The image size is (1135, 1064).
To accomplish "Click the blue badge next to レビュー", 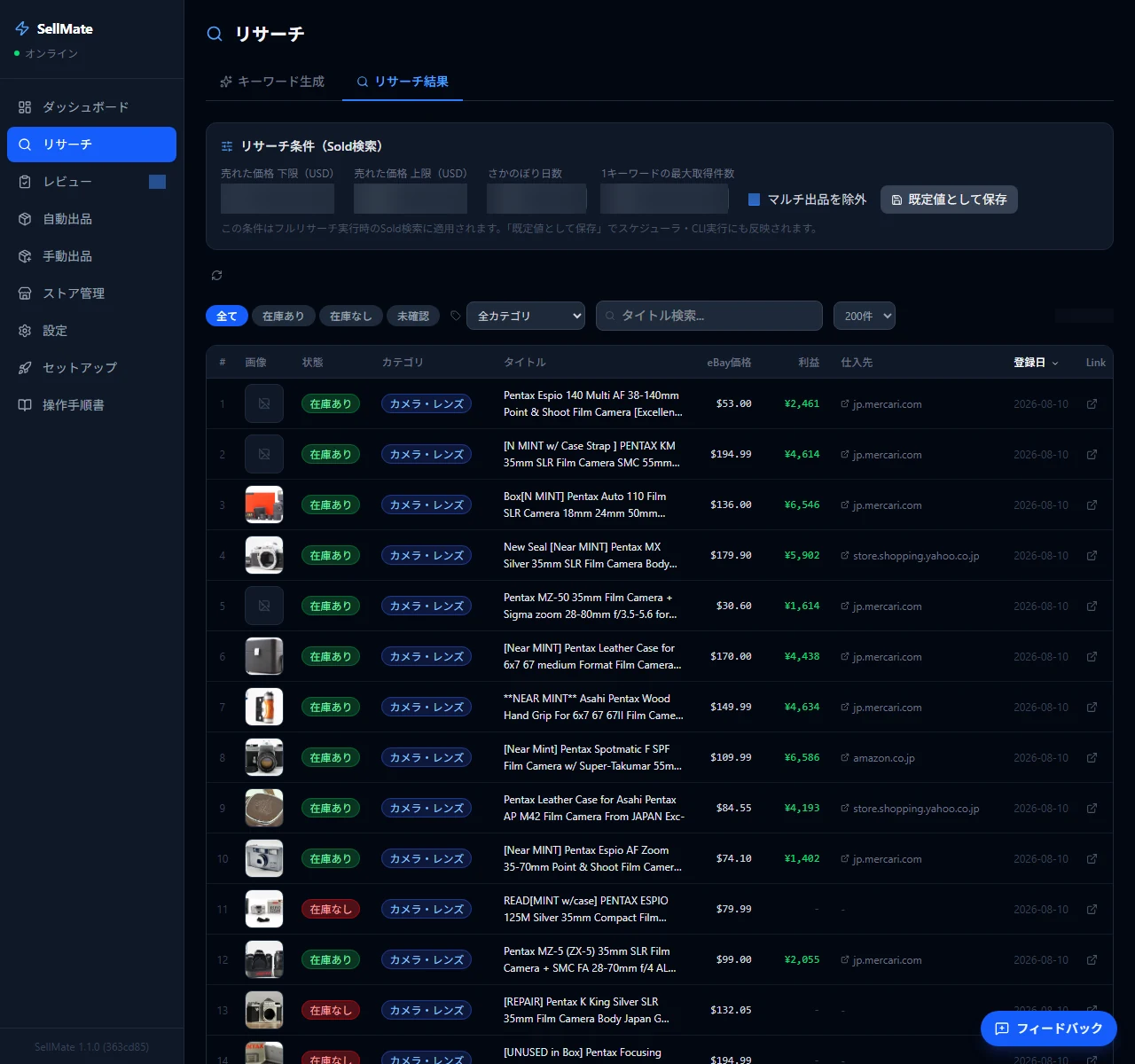I will tap(157, 182).
